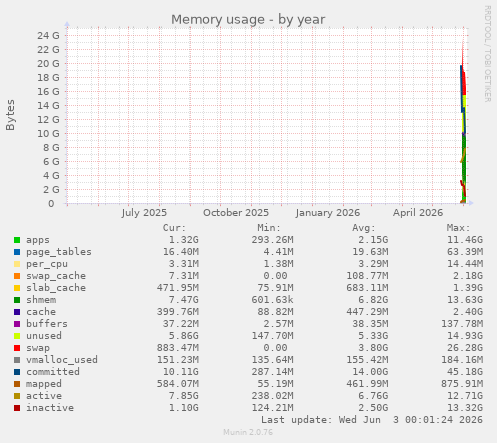Click the October 2025 x-axis label
497x443 pixels.
point(236,213)
